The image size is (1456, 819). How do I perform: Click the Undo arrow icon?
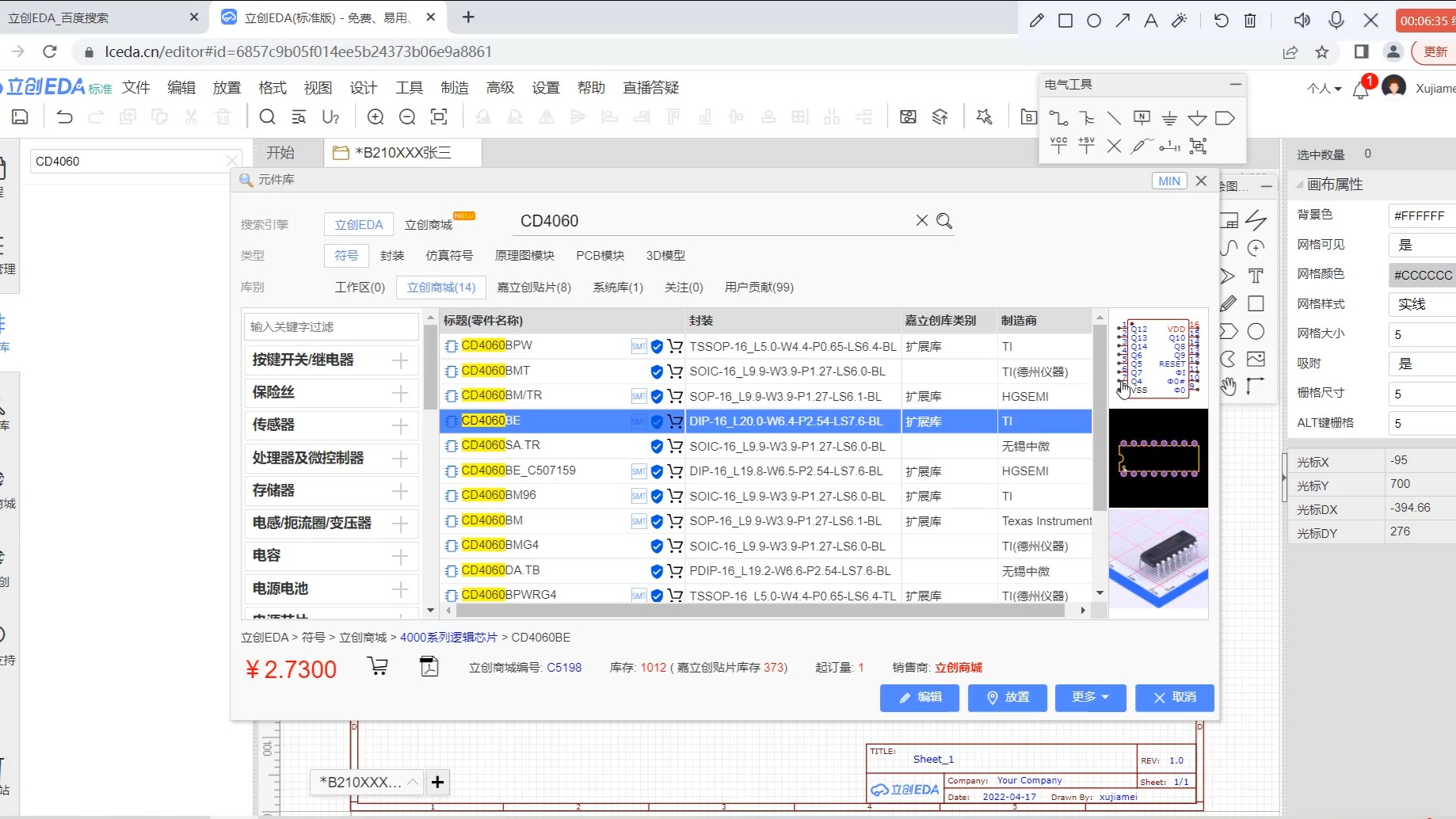coord(64,117)
